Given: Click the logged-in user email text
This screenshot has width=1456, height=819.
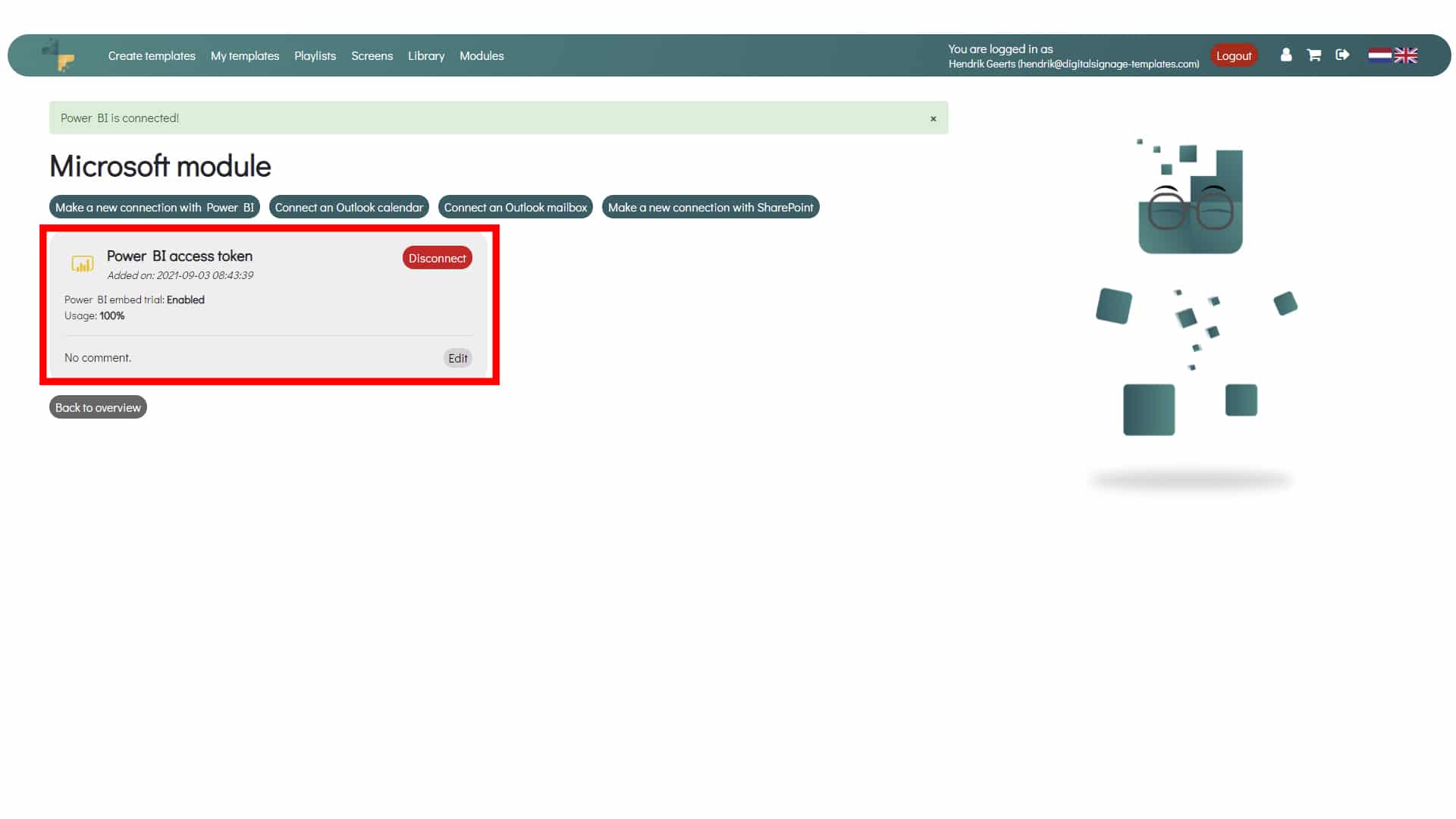Looking at the screenshot, I should click(1074, 64).
